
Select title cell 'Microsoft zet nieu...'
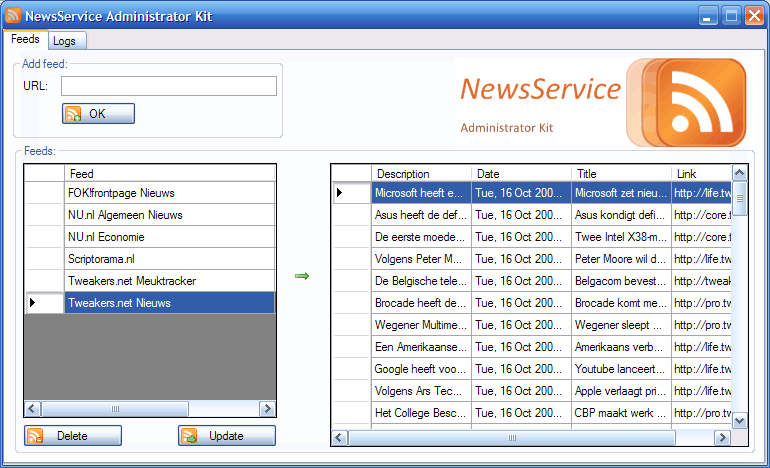(621, 193)
